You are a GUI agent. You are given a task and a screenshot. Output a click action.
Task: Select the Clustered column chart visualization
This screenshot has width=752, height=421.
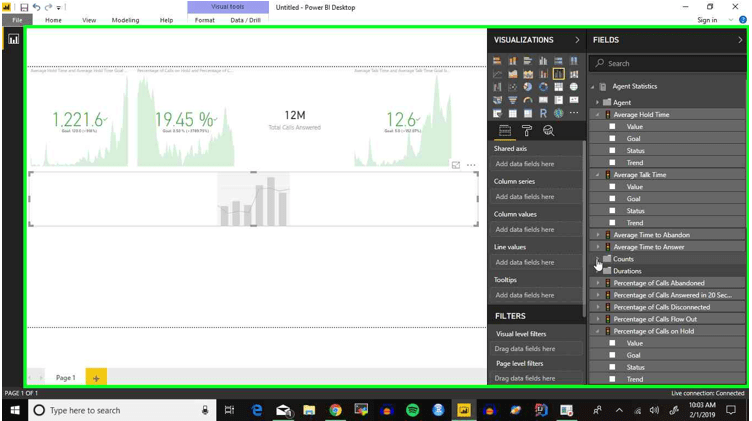[543, 61]
